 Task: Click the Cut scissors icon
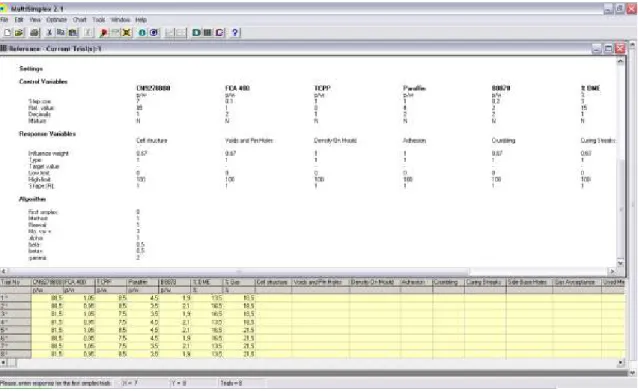pos(49,33)
